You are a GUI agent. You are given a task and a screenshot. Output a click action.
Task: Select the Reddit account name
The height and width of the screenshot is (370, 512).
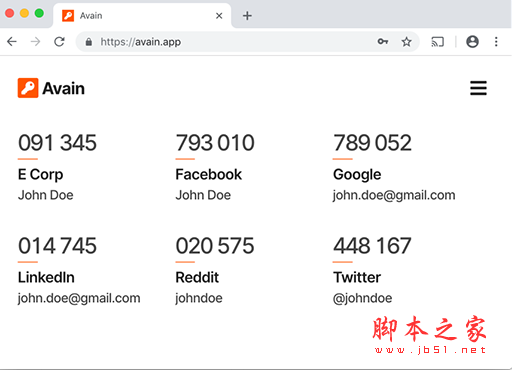tap(197, 278)
